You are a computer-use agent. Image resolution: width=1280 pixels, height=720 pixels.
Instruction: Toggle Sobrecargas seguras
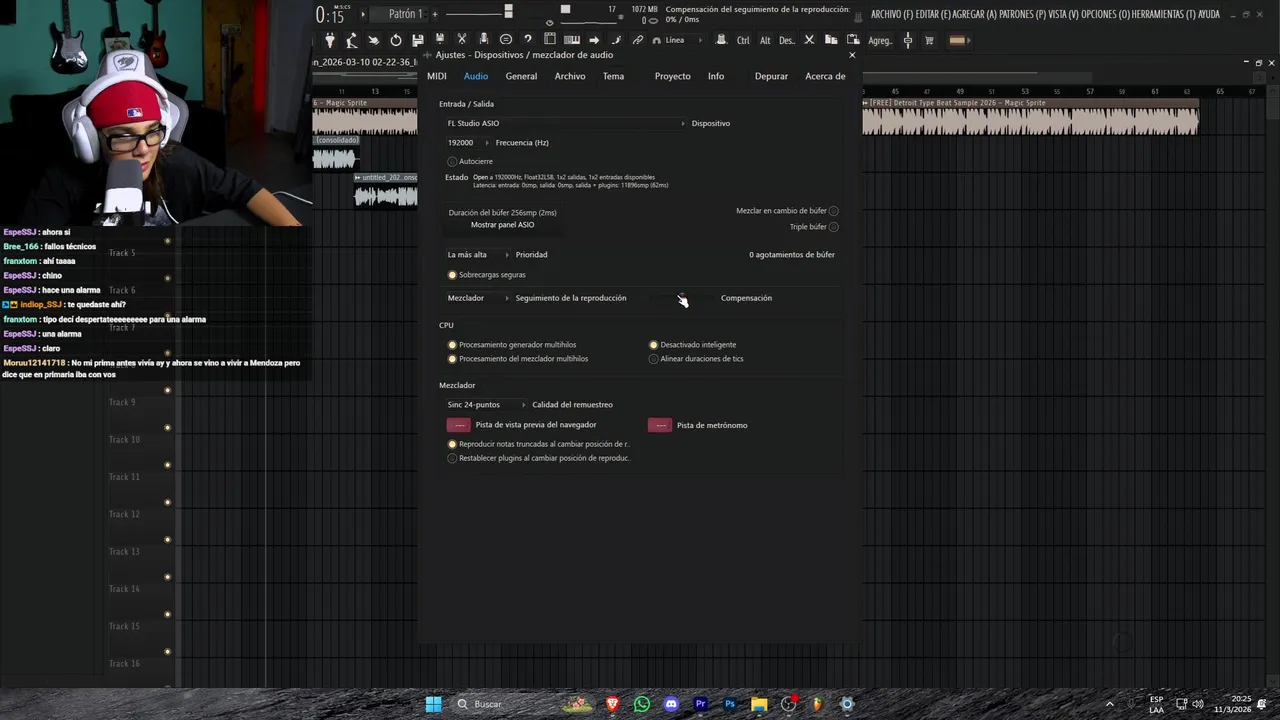pos(452,275)
